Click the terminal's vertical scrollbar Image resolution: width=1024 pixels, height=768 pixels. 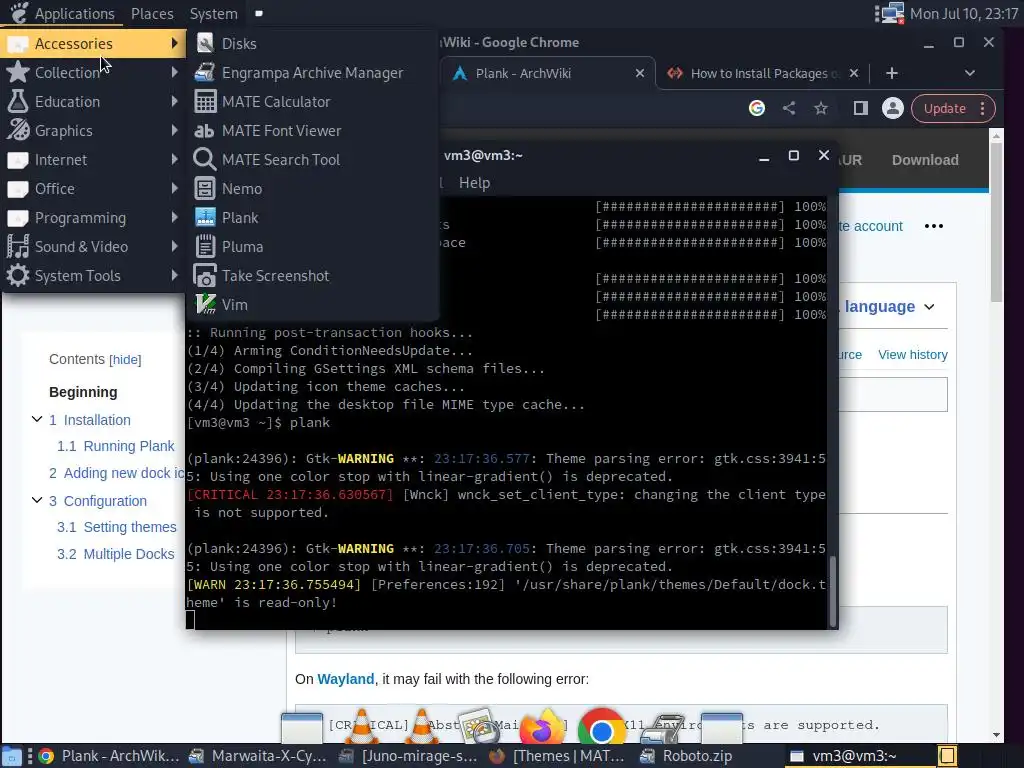pyautogui.click(x=832, y=591)
